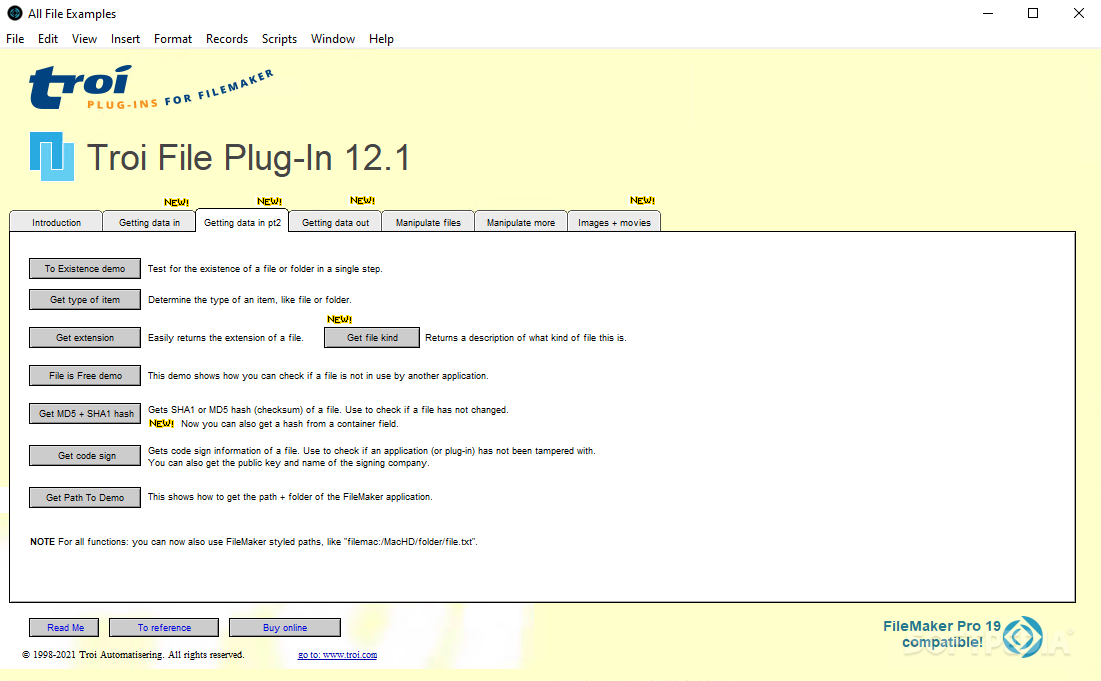The height and width of the screenshot is (681, 1101).
Task: Click the NEW! badge above Getting data in tab
Action: 176,201
